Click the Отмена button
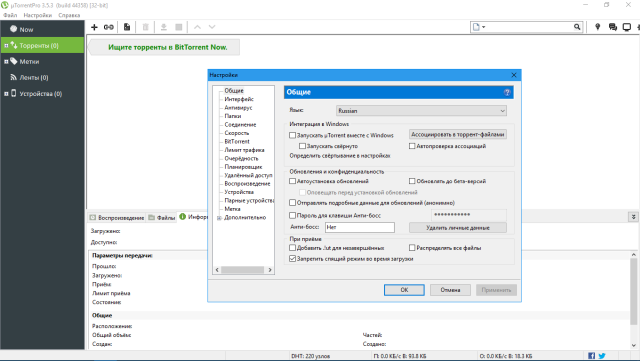This screenshot has width=640, height=361. [450, 290]
